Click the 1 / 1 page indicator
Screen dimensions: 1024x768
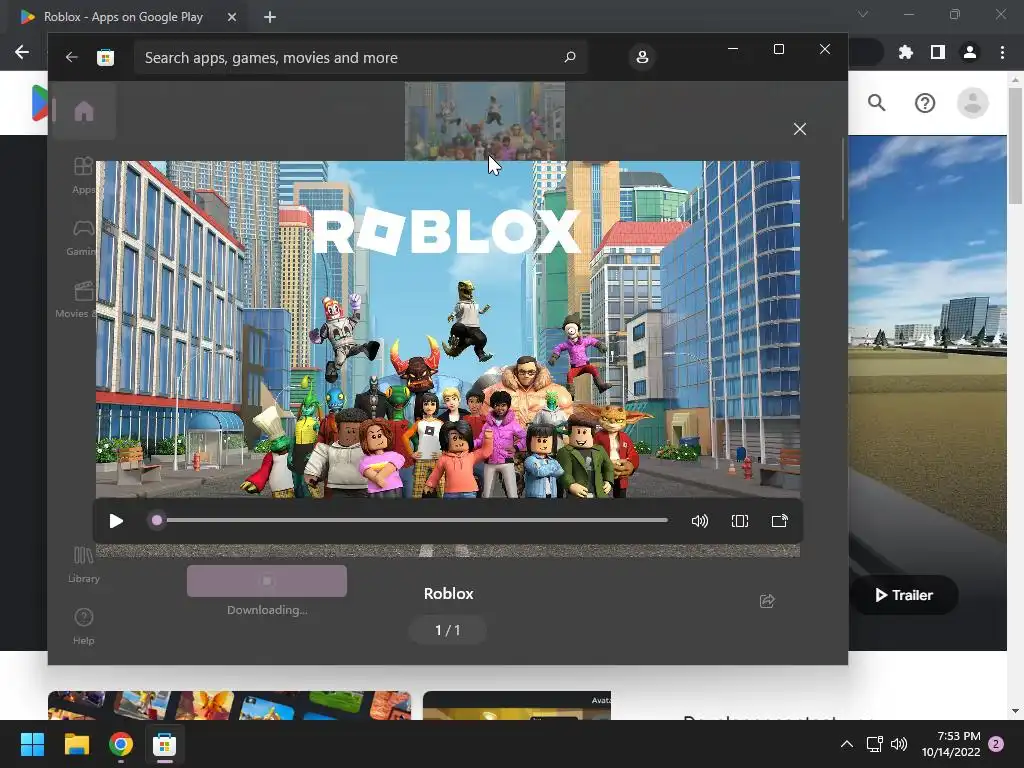pyautogui.click(x=448, y=630)
